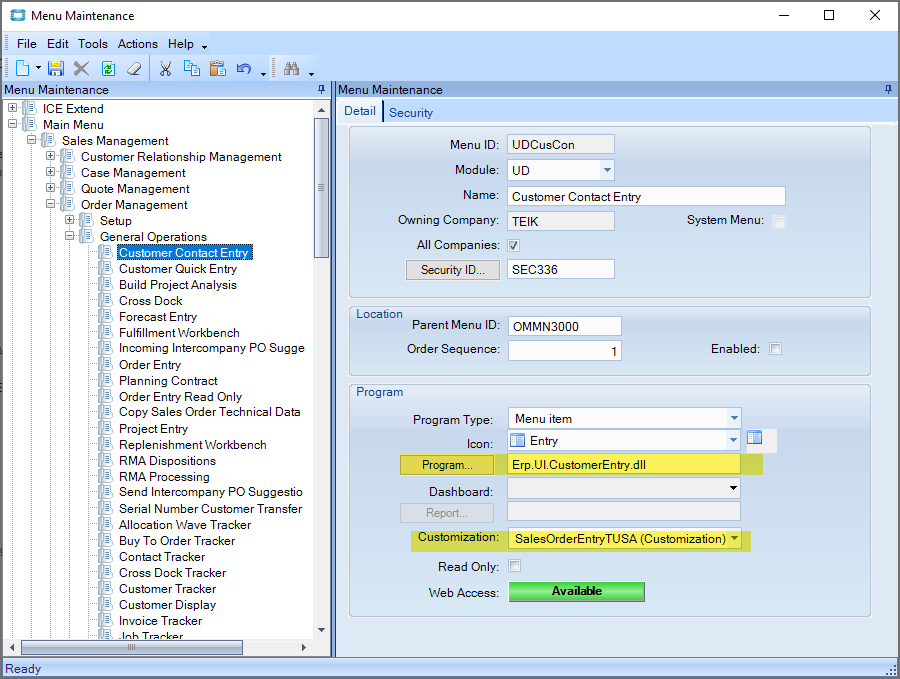The width and height of the screenshot is (900, 679).
Task: Click the Copy toolbar icon
Action: click(x=192, y=68)
